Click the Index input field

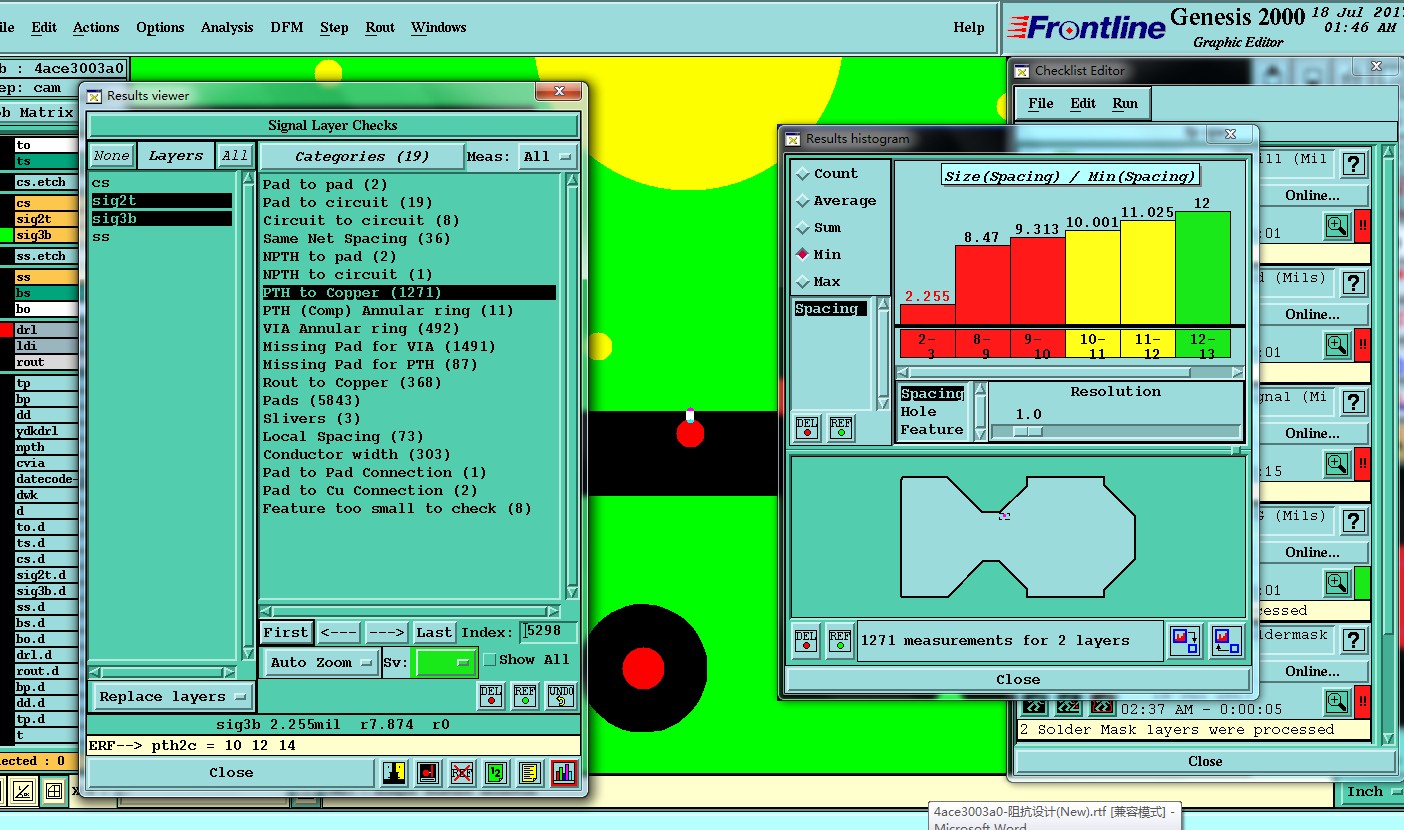pos(549,632)
